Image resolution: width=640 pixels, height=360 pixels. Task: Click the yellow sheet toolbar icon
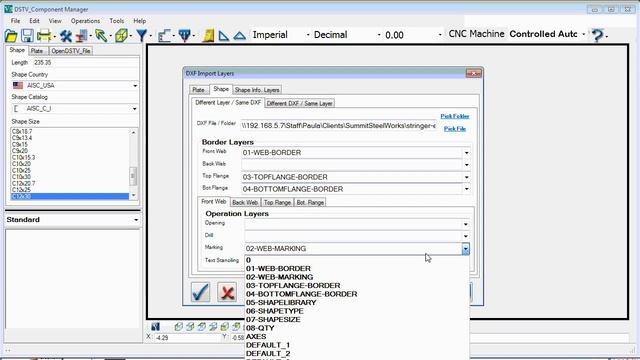209,36
